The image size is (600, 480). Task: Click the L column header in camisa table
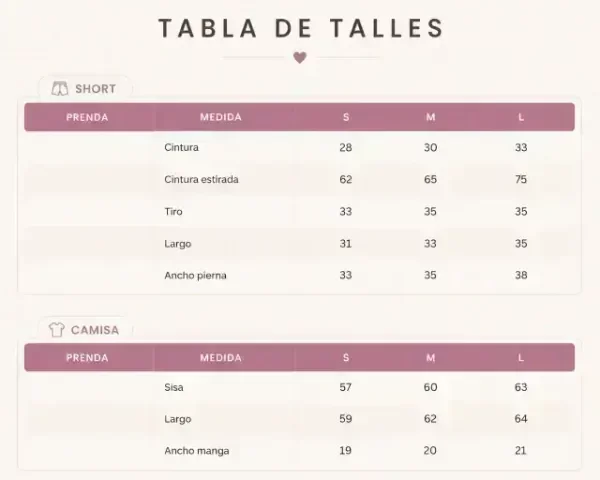point(521,358)
